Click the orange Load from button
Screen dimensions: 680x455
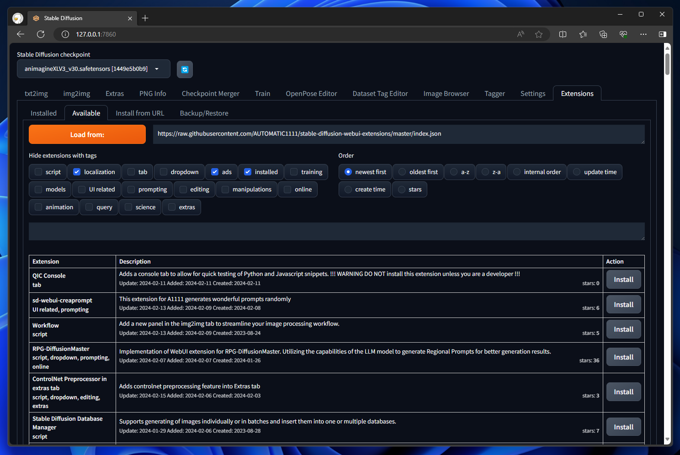87,134
